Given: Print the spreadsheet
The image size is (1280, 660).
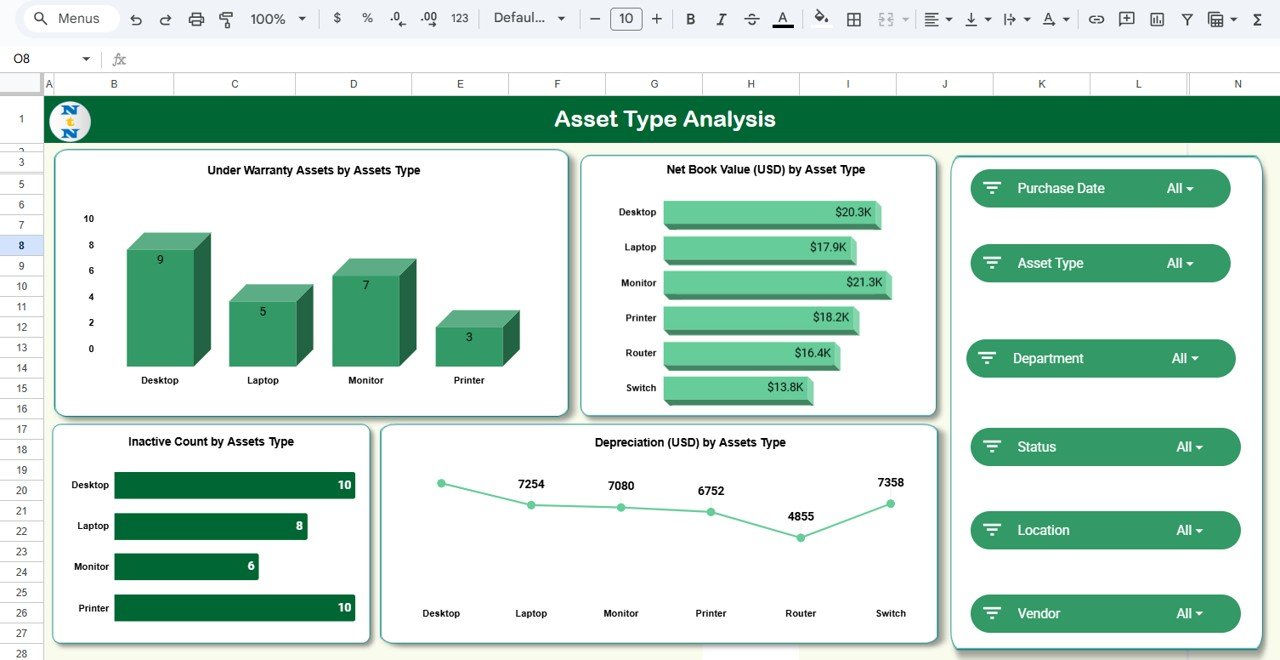Looking at the screenshot, I should coord(196,18).
